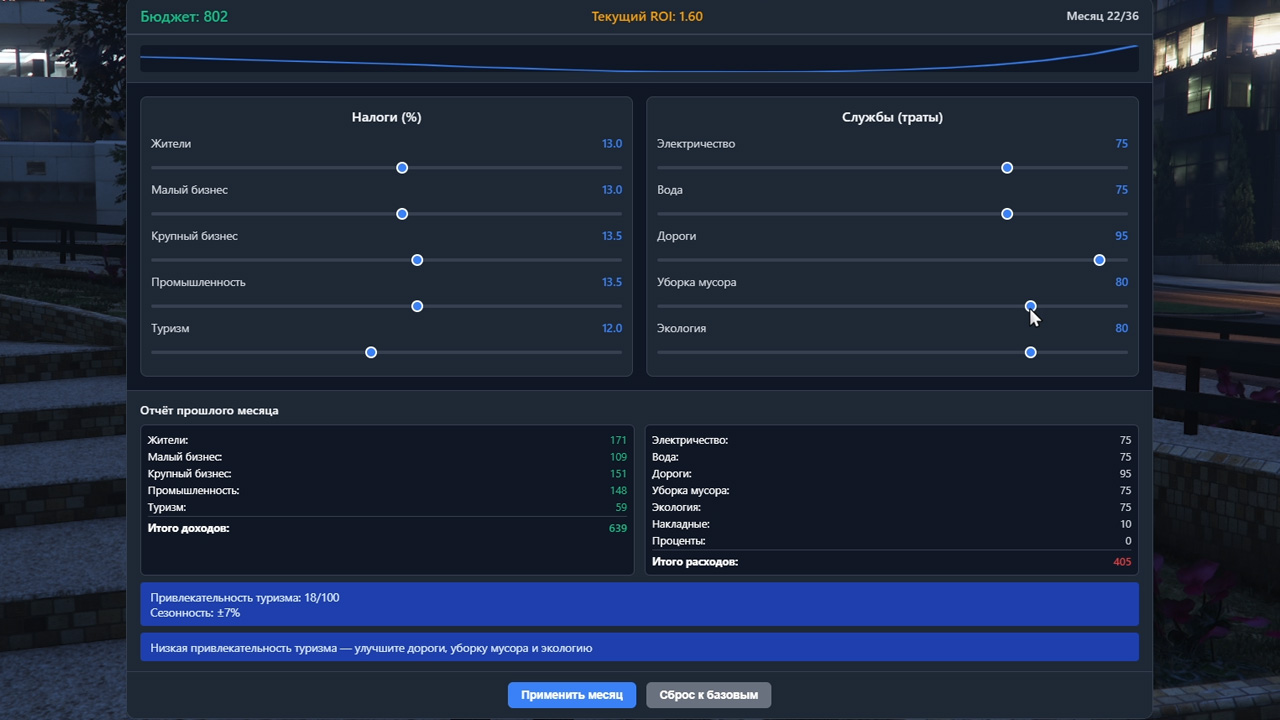Image resolution: width=1280 pixels, height=720 pixels.
Task: Click the Экология spending slider handle
Action: click(1030, 352)
